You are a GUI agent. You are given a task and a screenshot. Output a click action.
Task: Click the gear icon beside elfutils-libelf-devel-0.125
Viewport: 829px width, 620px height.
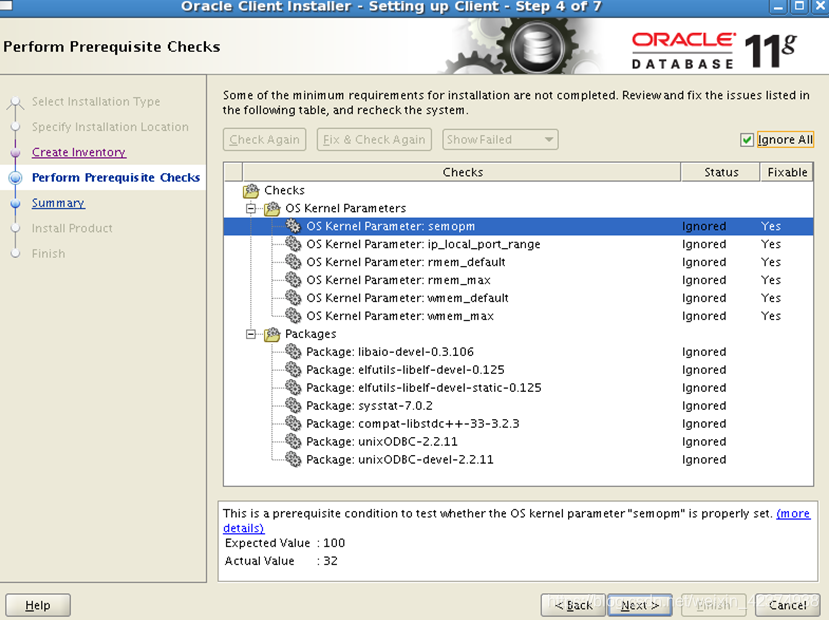[293, 369]
